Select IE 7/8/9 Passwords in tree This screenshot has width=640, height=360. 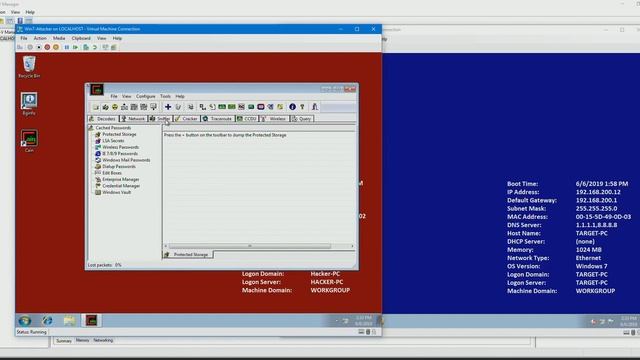pos(120,154)
